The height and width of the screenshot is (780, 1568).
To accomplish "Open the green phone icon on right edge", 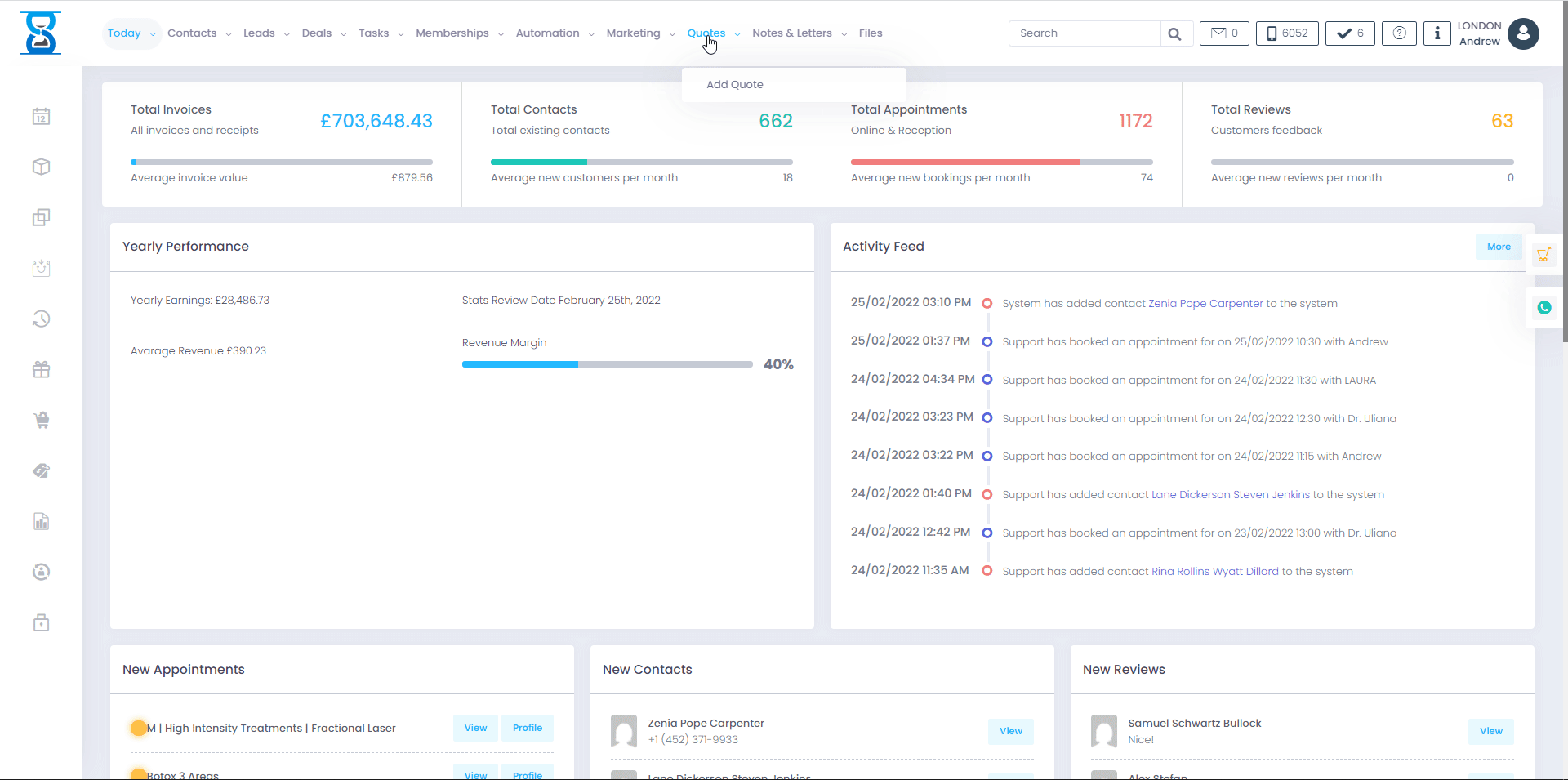I will pyautogui.click(x=1544, y=308).
